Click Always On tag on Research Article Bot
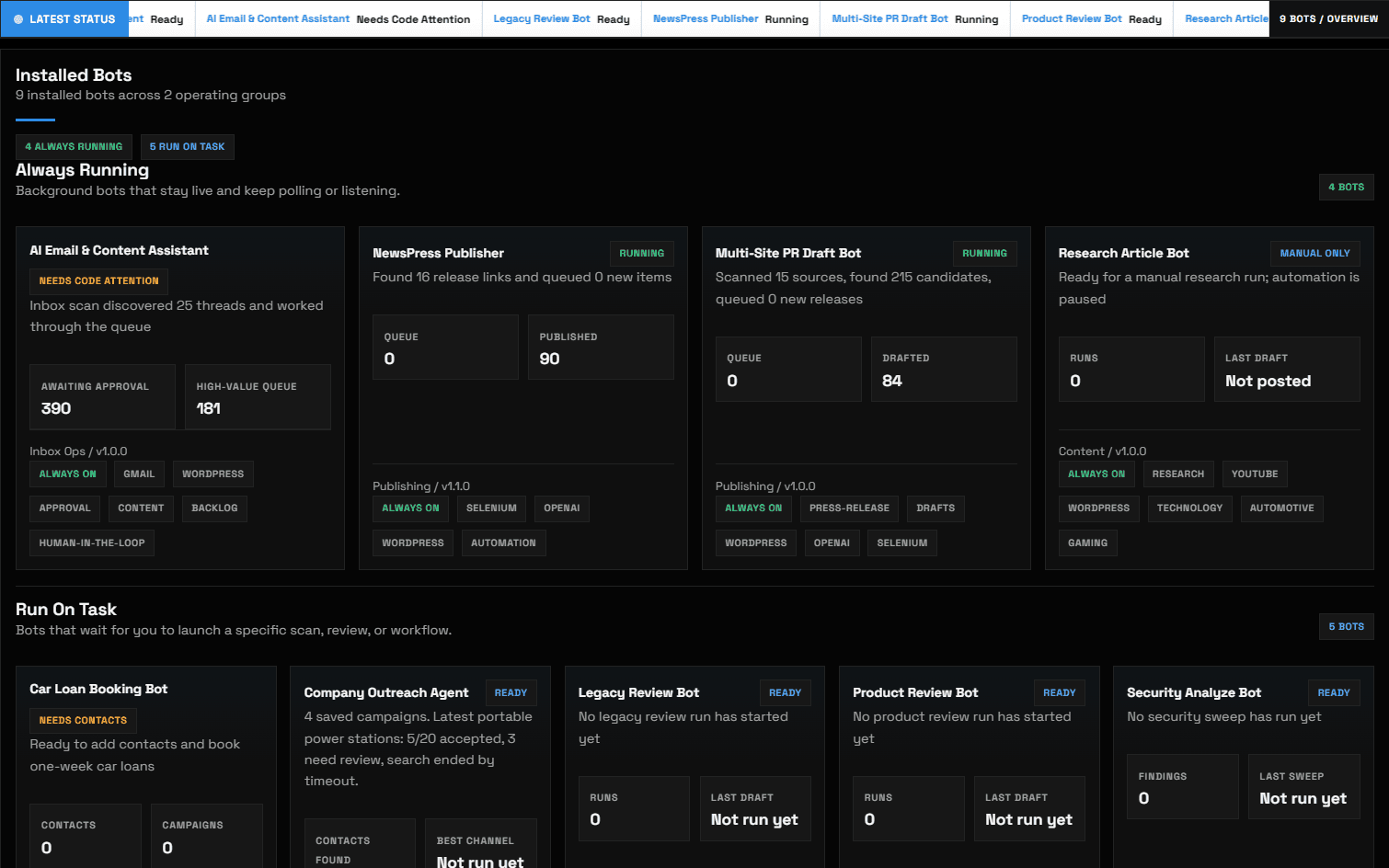The width and height of the screenshot is (1389, 868). [x=1096, y=474]
